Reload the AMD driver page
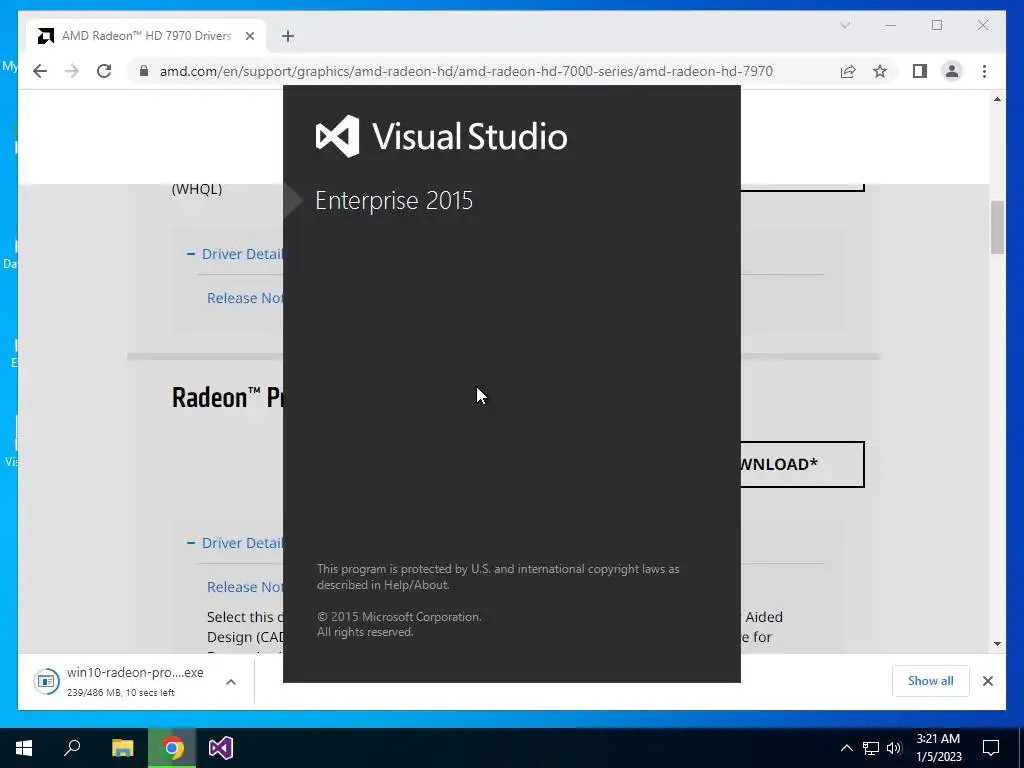This screenshot has width=1024, height=768. pos(104,71)
